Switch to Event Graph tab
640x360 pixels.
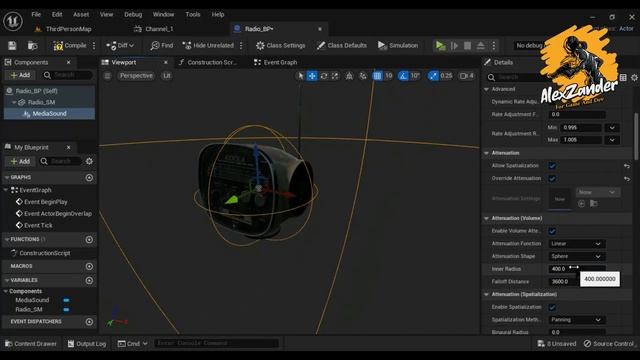[x=276, y=62]
